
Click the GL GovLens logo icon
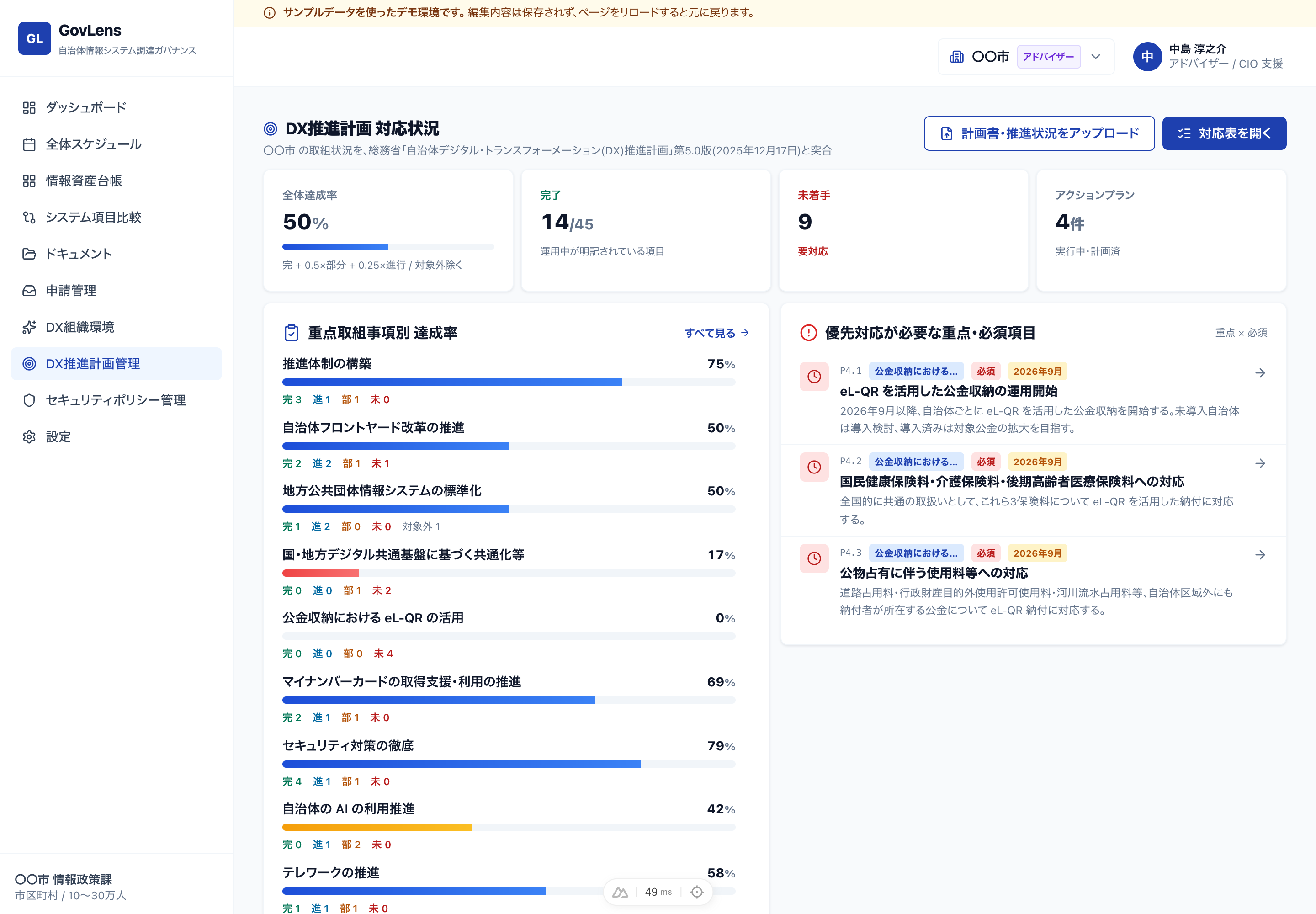[34, 38]
